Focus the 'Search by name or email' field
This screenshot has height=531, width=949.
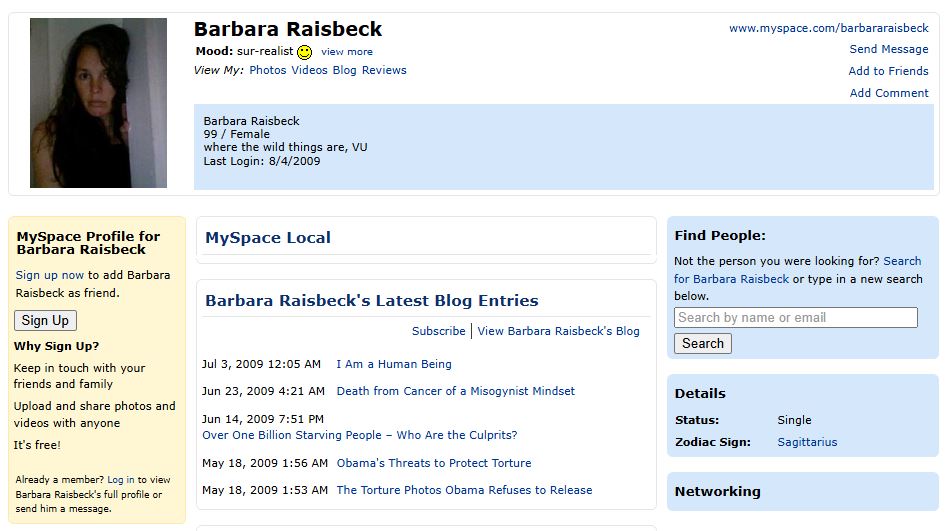point(796,318)
